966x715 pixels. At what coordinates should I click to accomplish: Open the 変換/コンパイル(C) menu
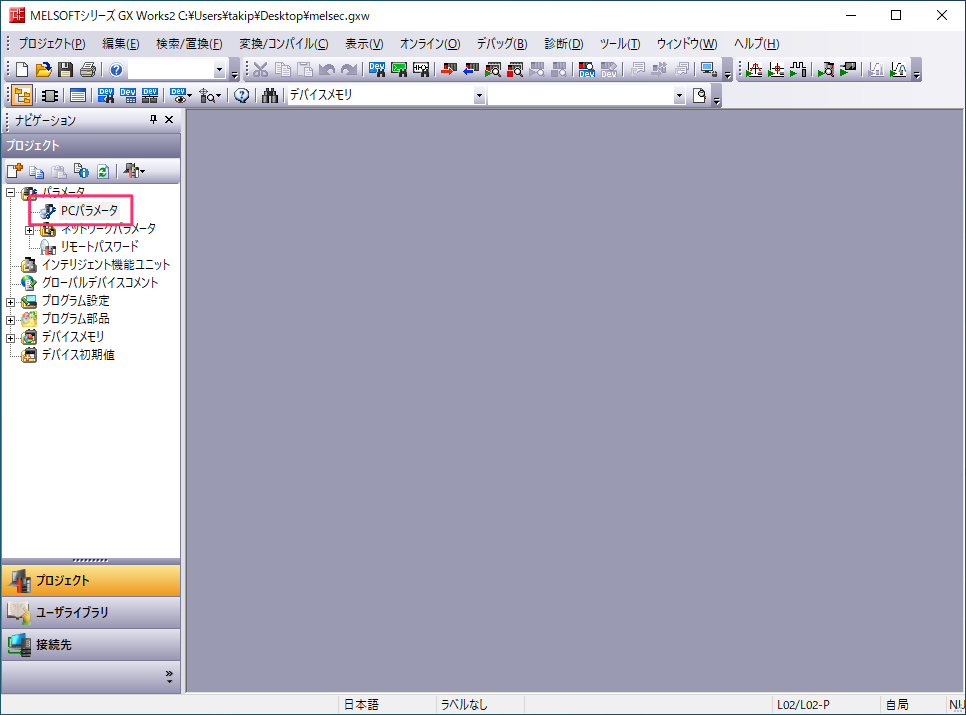tap(284, 44)
